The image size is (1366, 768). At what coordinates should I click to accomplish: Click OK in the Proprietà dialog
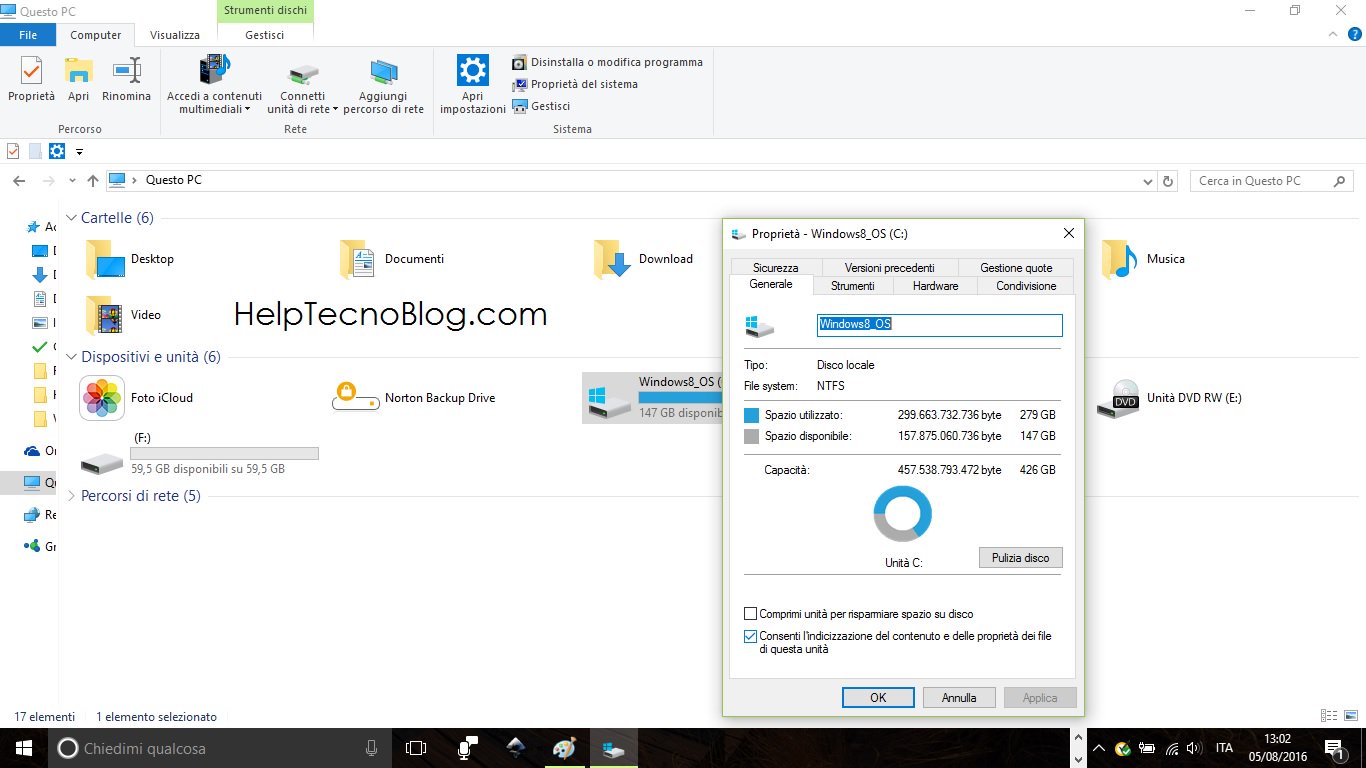(878, 698)
